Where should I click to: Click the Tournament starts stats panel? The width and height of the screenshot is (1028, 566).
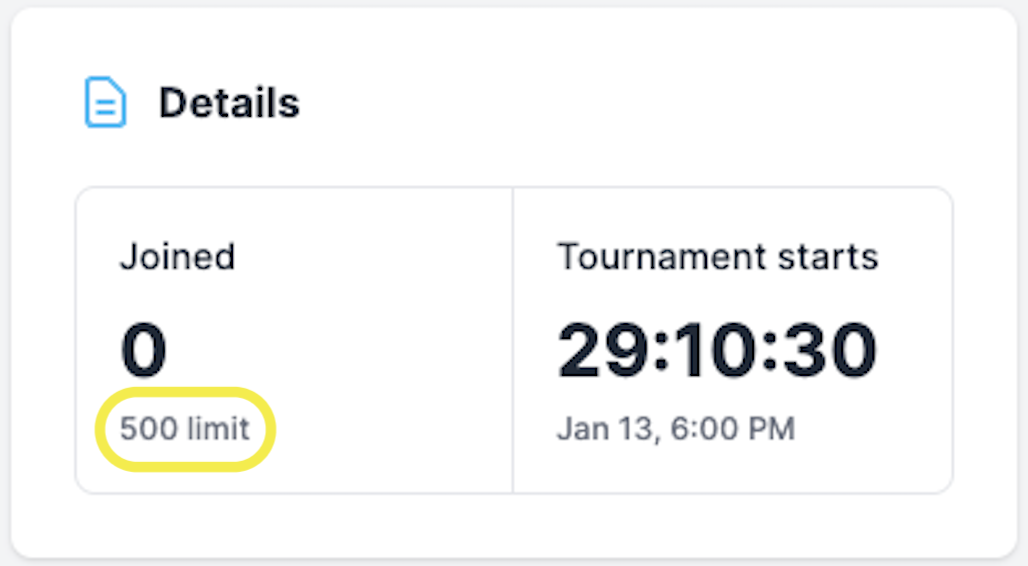pyautogui.click(x=733, y=340)
